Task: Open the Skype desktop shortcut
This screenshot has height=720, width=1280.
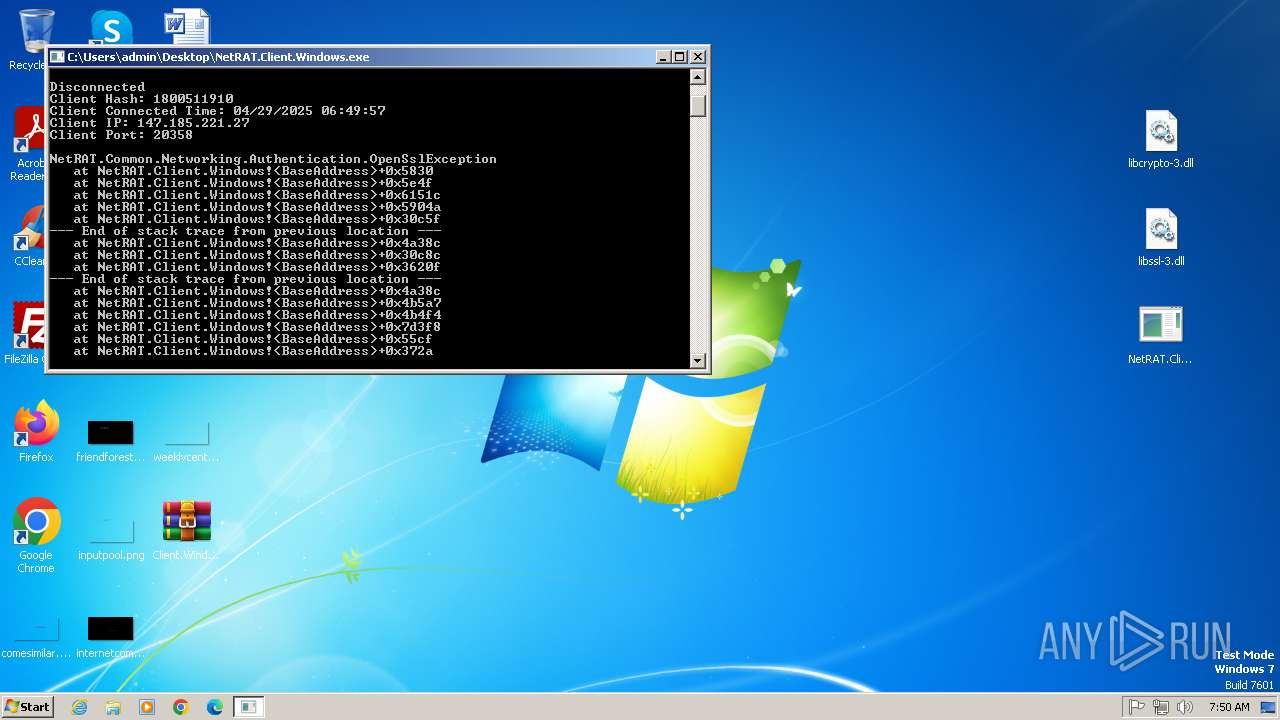Action: tap(111, 28)
